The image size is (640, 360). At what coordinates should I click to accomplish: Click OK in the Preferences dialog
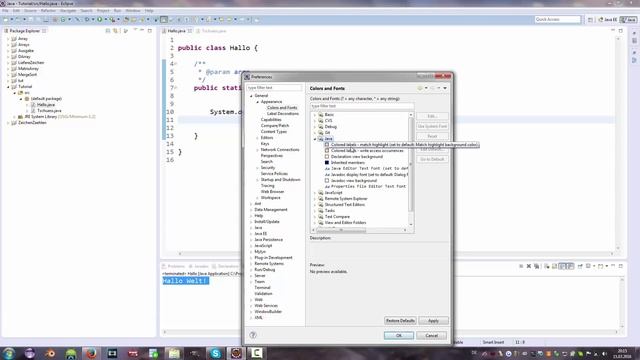point(399,336)
